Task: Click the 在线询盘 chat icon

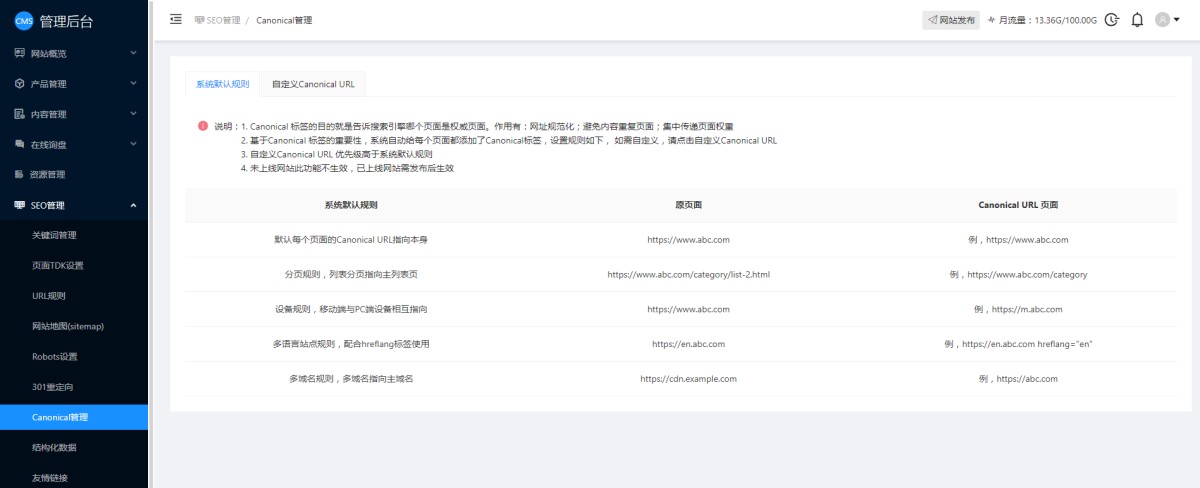Action: [19, 144]
